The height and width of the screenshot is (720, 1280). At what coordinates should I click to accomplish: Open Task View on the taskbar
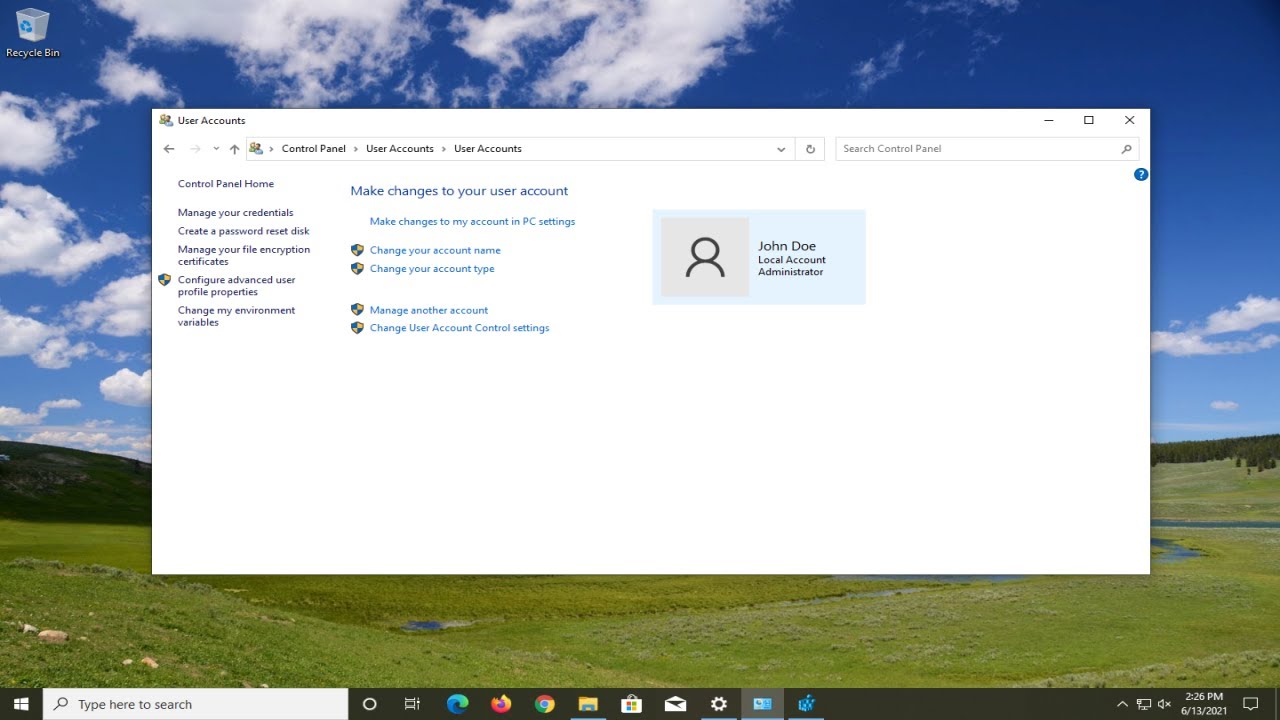pos(412,704)
